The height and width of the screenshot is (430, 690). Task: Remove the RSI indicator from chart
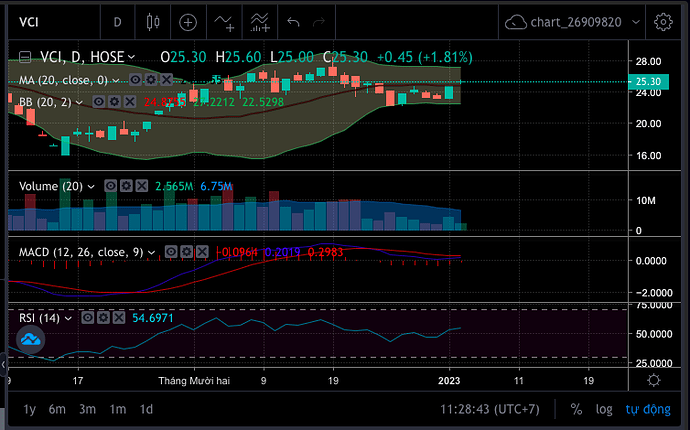[118, 317]
